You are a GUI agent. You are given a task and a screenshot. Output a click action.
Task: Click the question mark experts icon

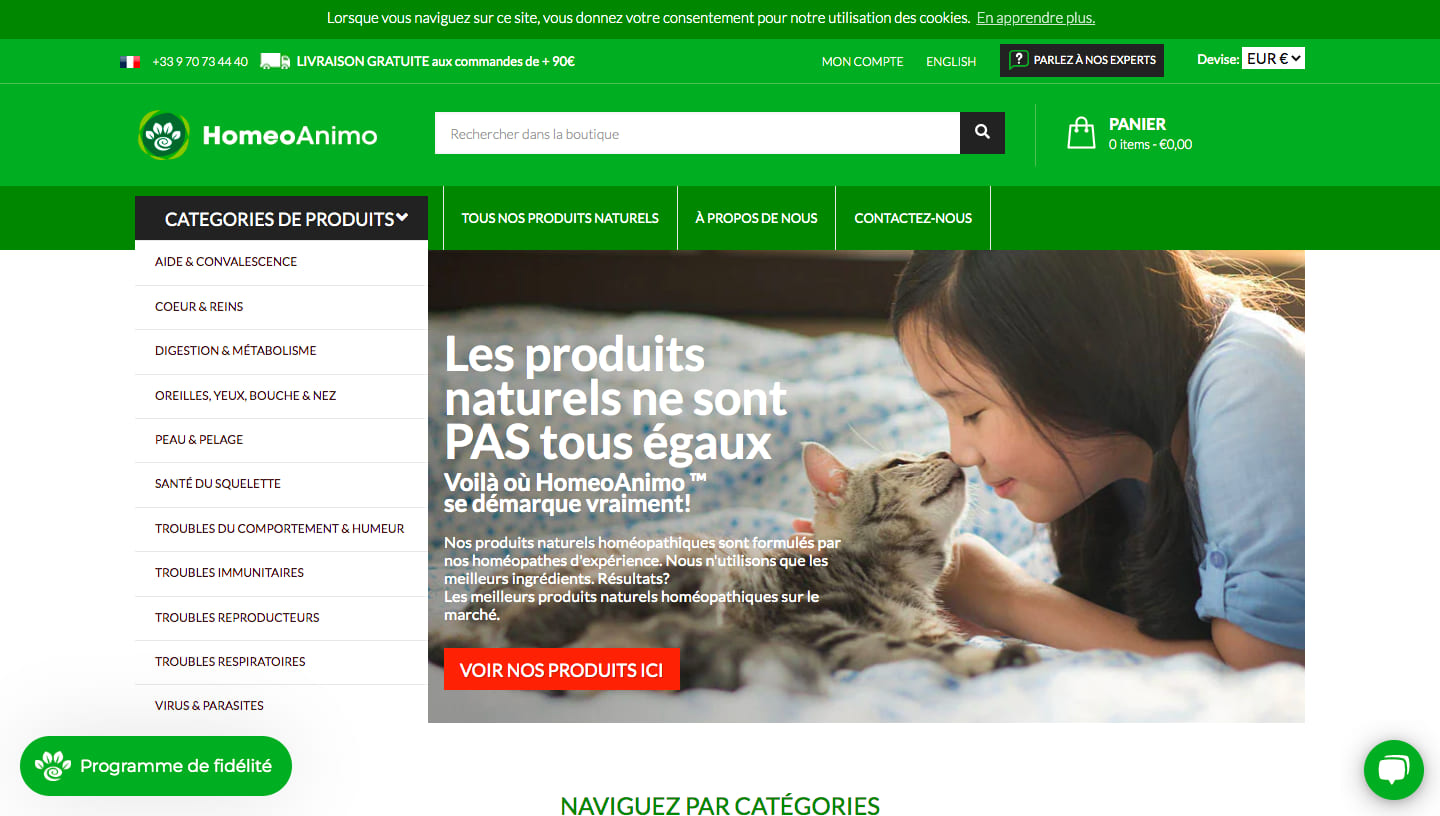1019,60
